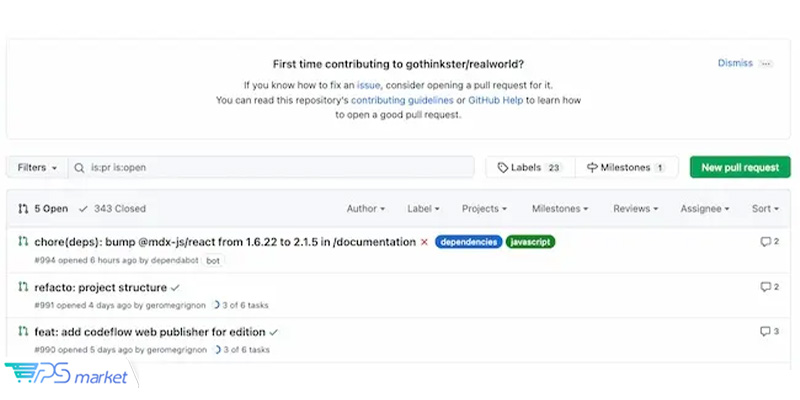Expand the Author filter dropdown
800x400 pixels.
(366, 209)
